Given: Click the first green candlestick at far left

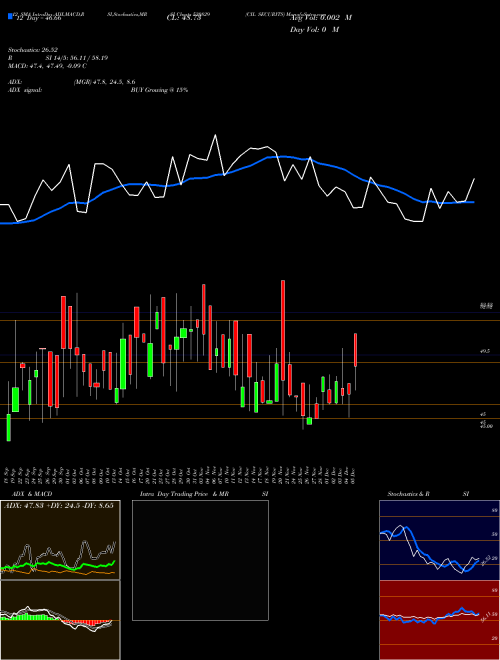Looking at the screenshot, I should (8, 427).
